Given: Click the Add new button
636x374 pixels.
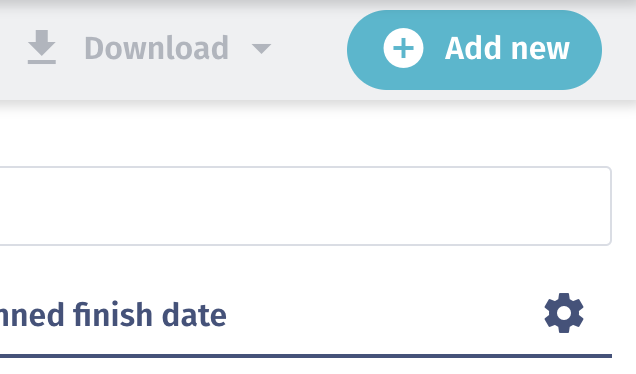Looking at the screenshot, I should pos(474,50).
